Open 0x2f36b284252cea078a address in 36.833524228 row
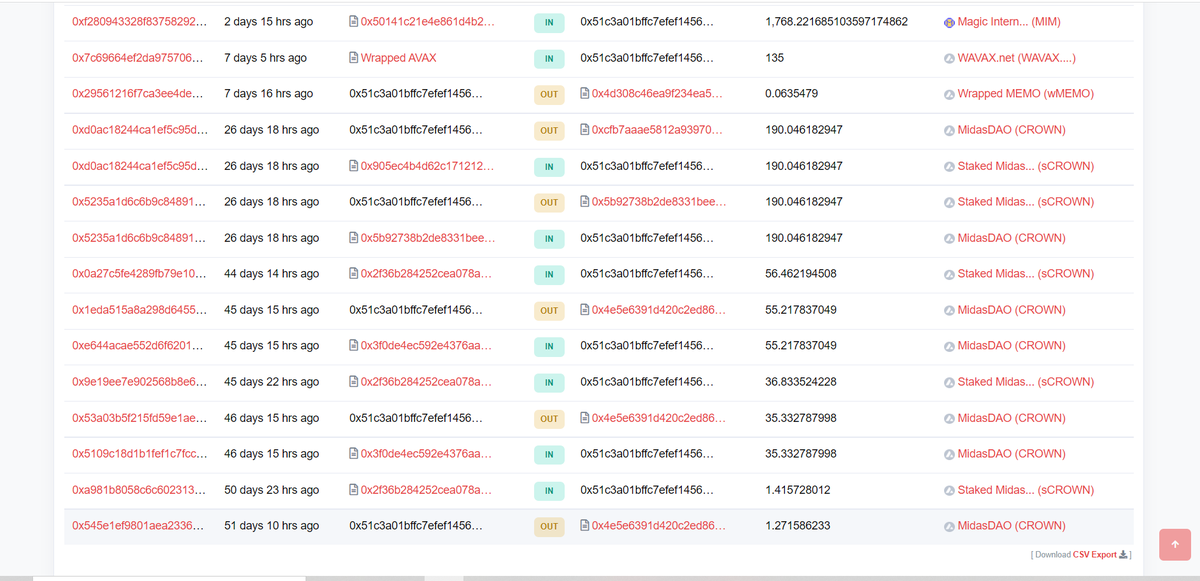This screenshot has width=1200, height=581. point(427,382)
